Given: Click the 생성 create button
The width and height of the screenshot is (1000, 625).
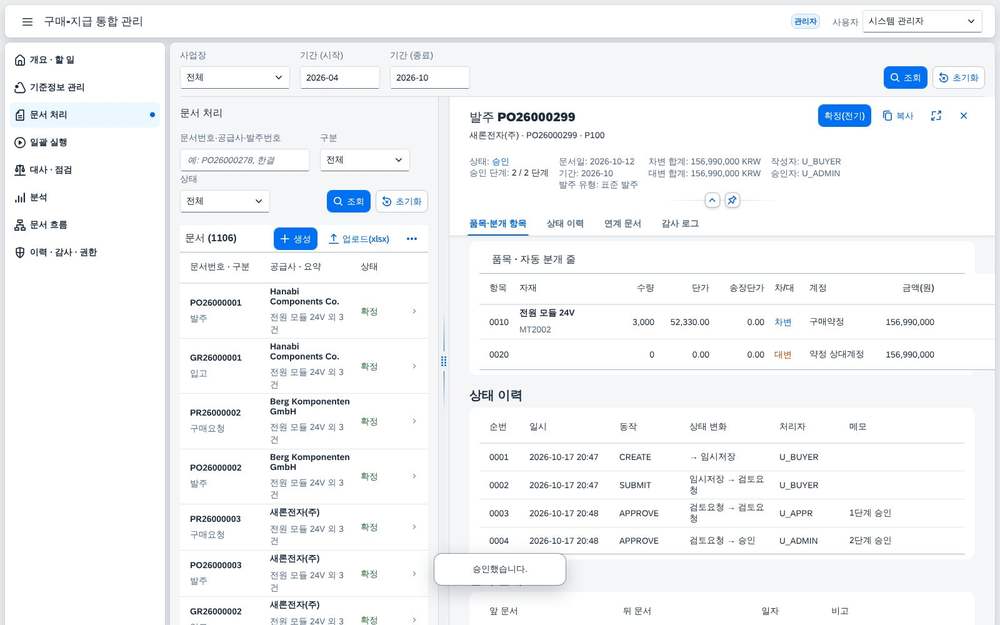Looking at the screenshot, I should pos(295,239).
